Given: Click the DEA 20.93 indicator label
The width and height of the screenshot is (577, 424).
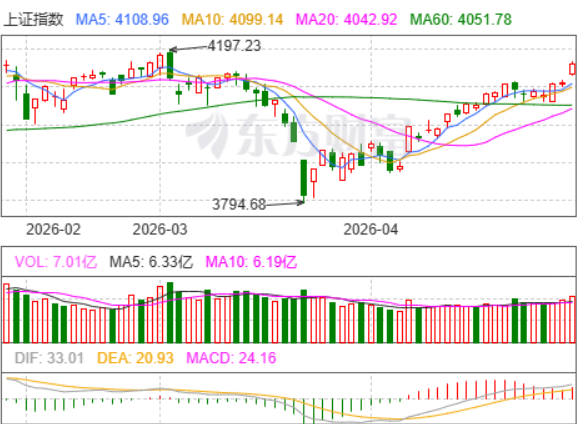Looking at the screenshot, I should pos(135,358).
